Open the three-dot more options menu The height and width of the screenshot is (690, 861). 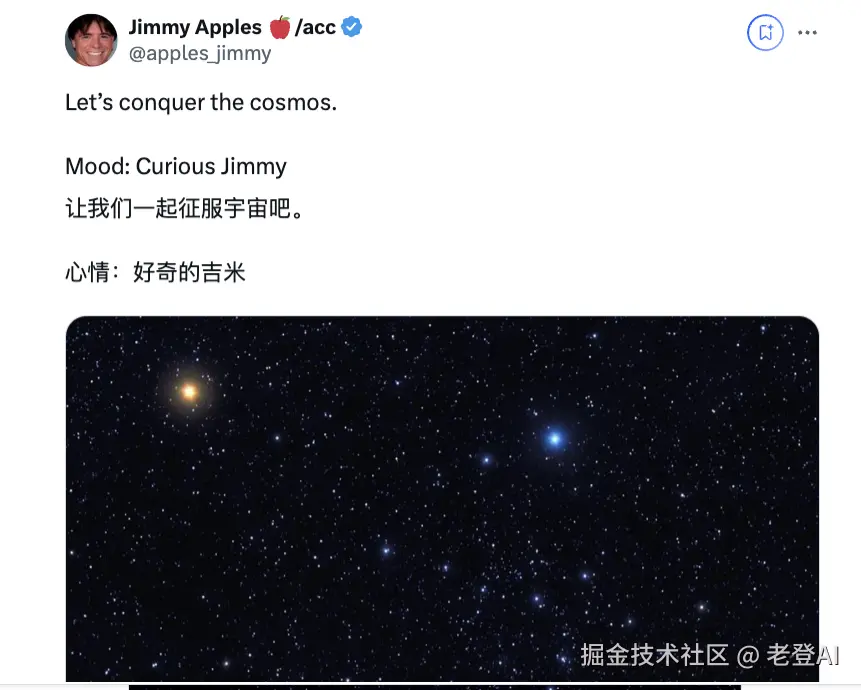[807, 33]
